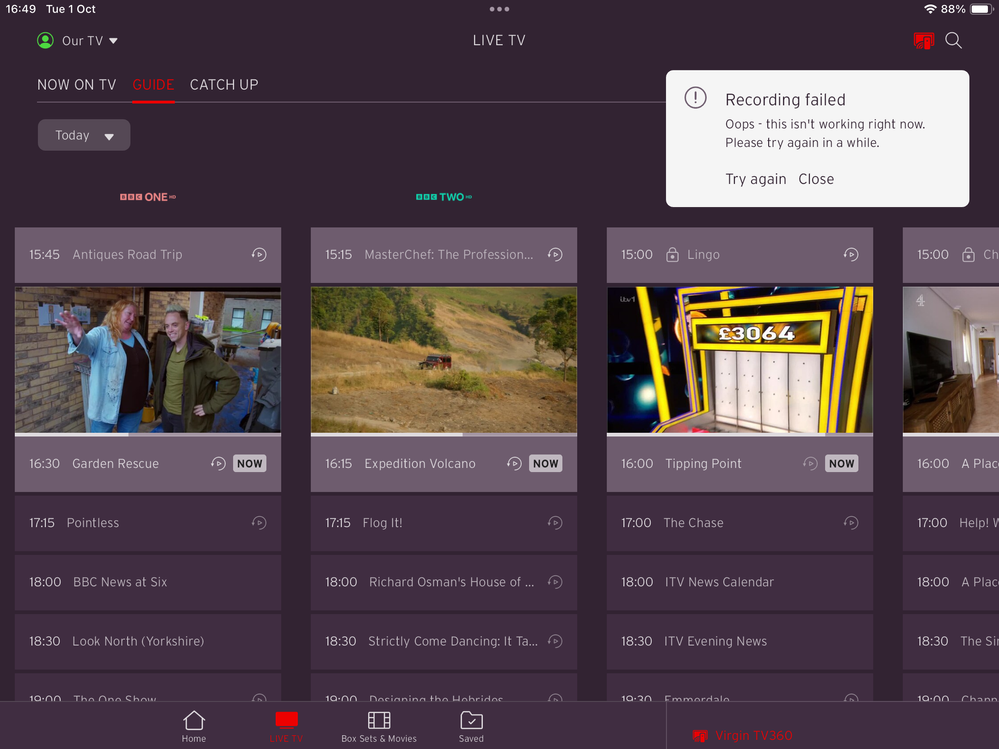
Task: Tap the NOW badge on Expedition Volcano
Action: click(545, 464)
